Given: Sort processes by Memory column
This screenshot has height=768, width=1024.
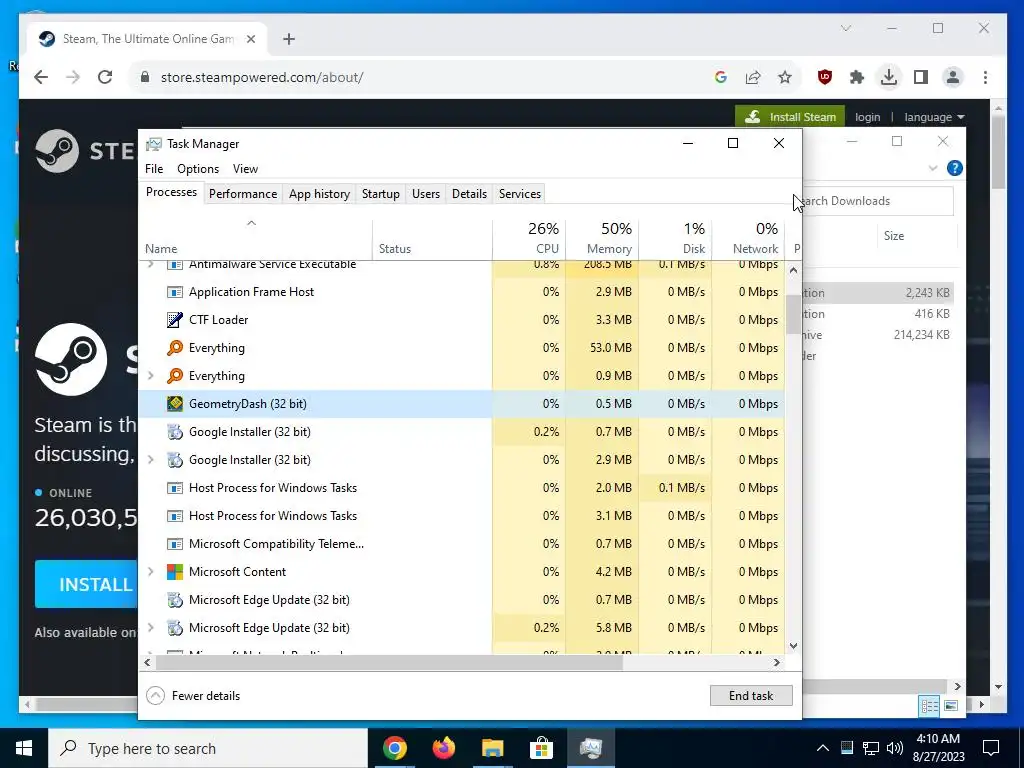Looking at the screenshot, I should point(602,238).
